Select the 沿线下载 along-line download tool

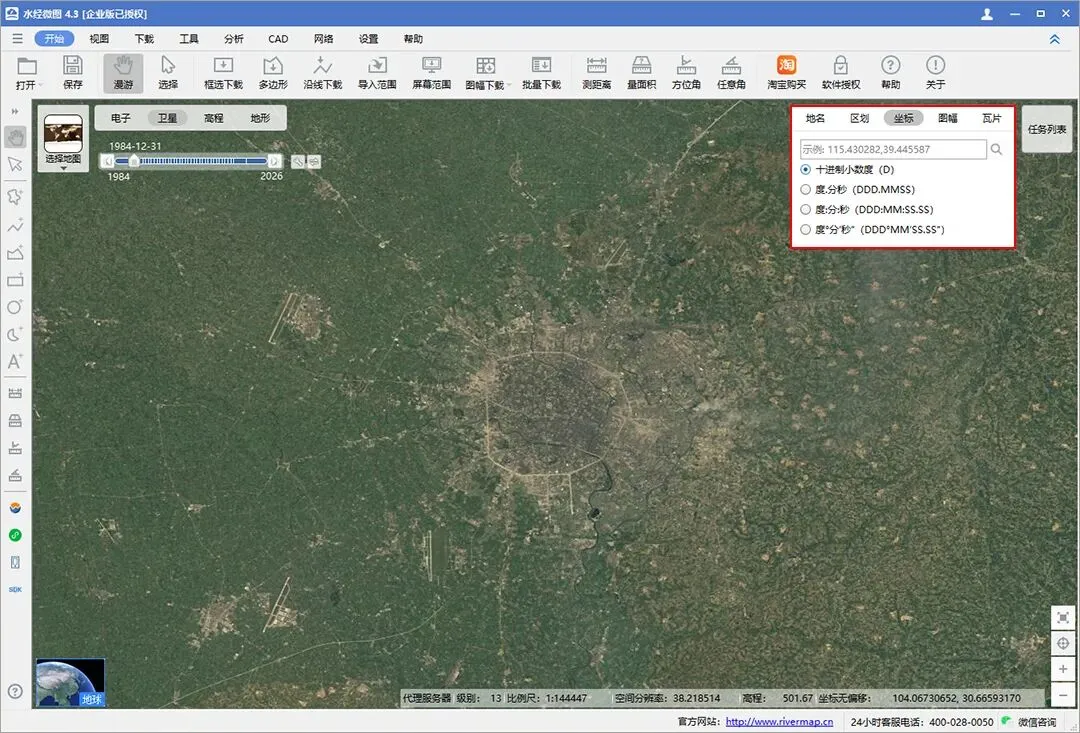[x=322, y=73]
